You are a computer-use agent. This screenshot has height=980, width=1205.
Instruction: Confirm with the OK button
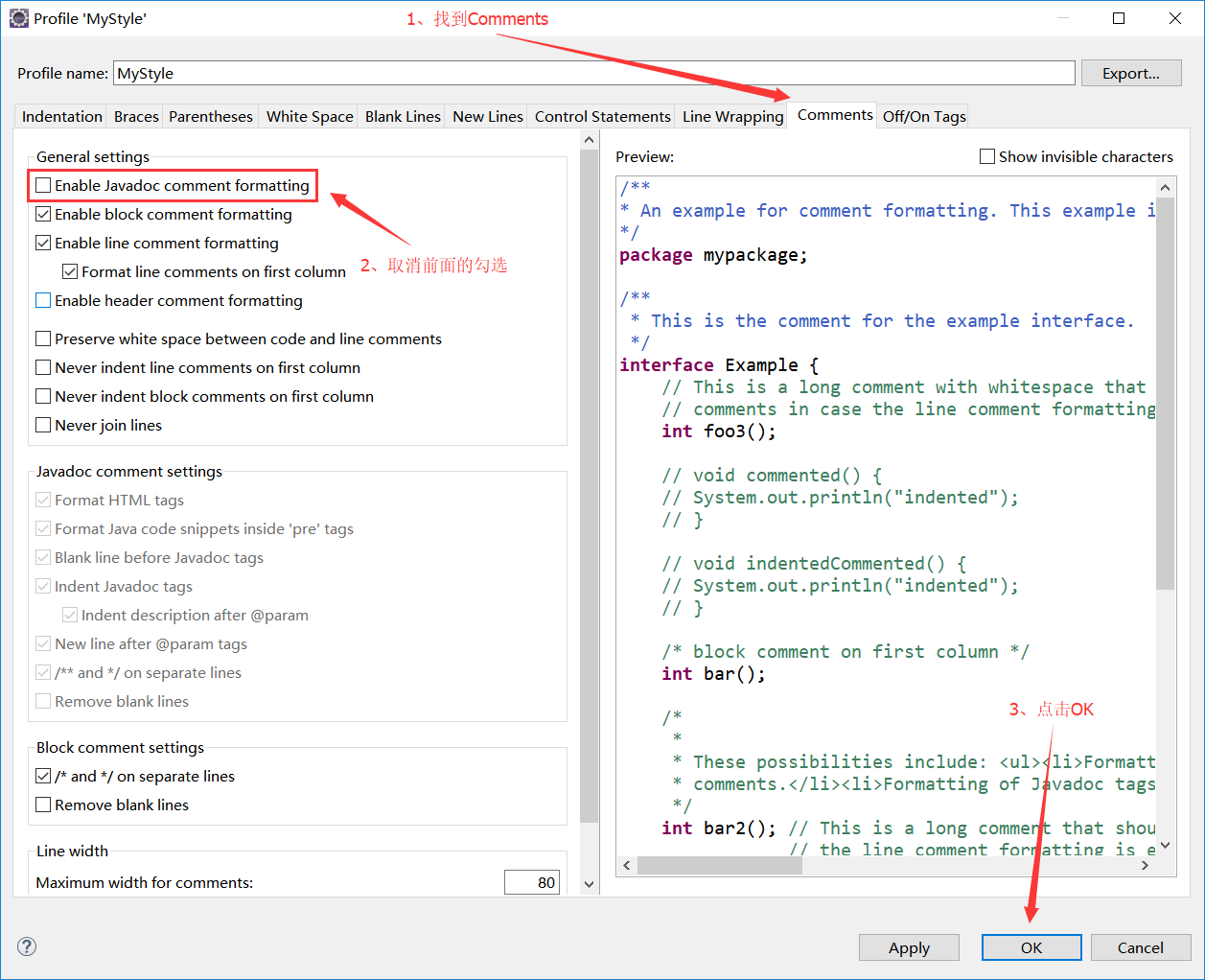click(x=1031, y=947)
